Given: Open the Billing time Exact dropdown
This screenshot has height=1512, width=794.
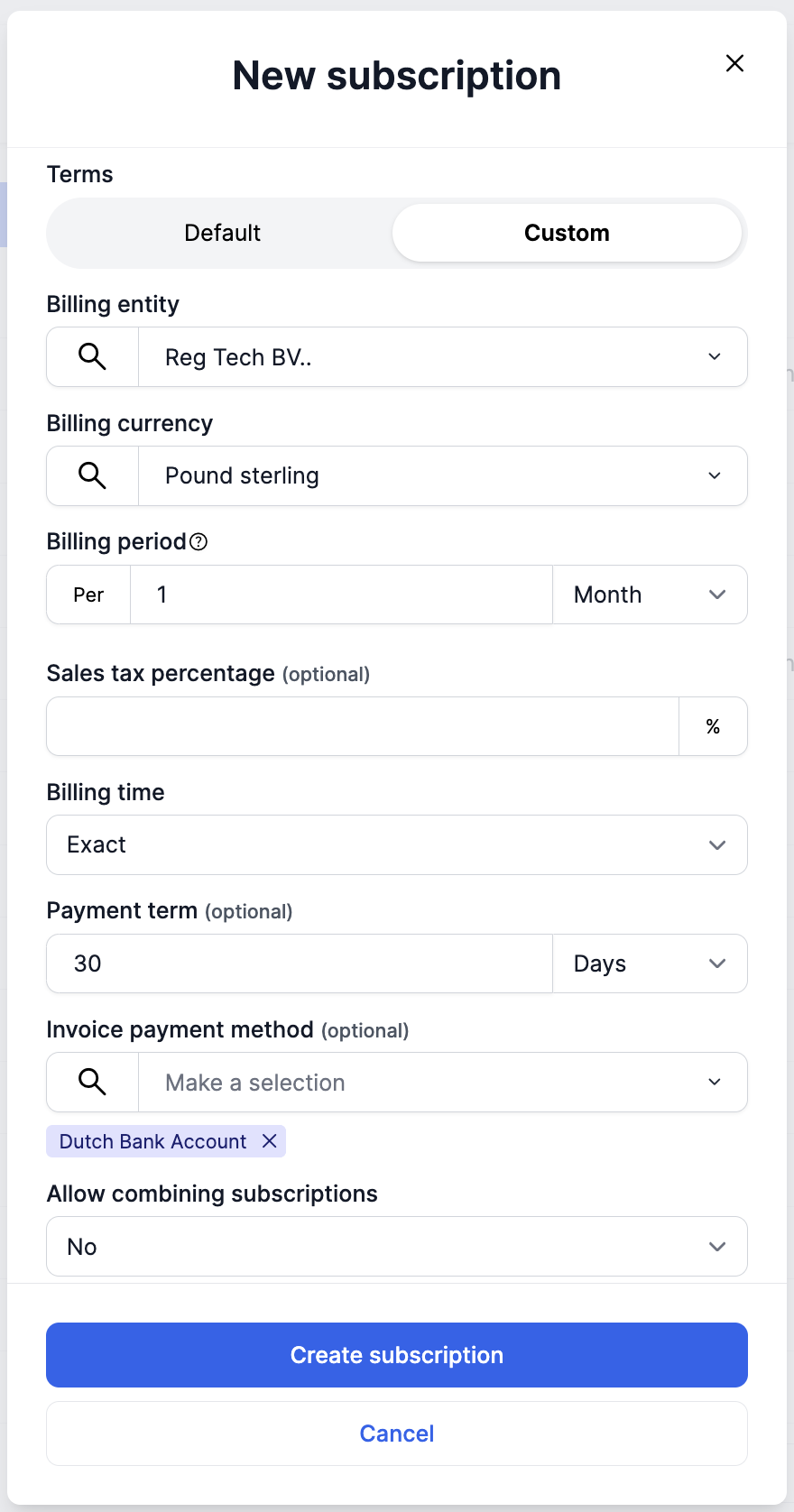Looking at the screenshot, I should pos(397,844).
